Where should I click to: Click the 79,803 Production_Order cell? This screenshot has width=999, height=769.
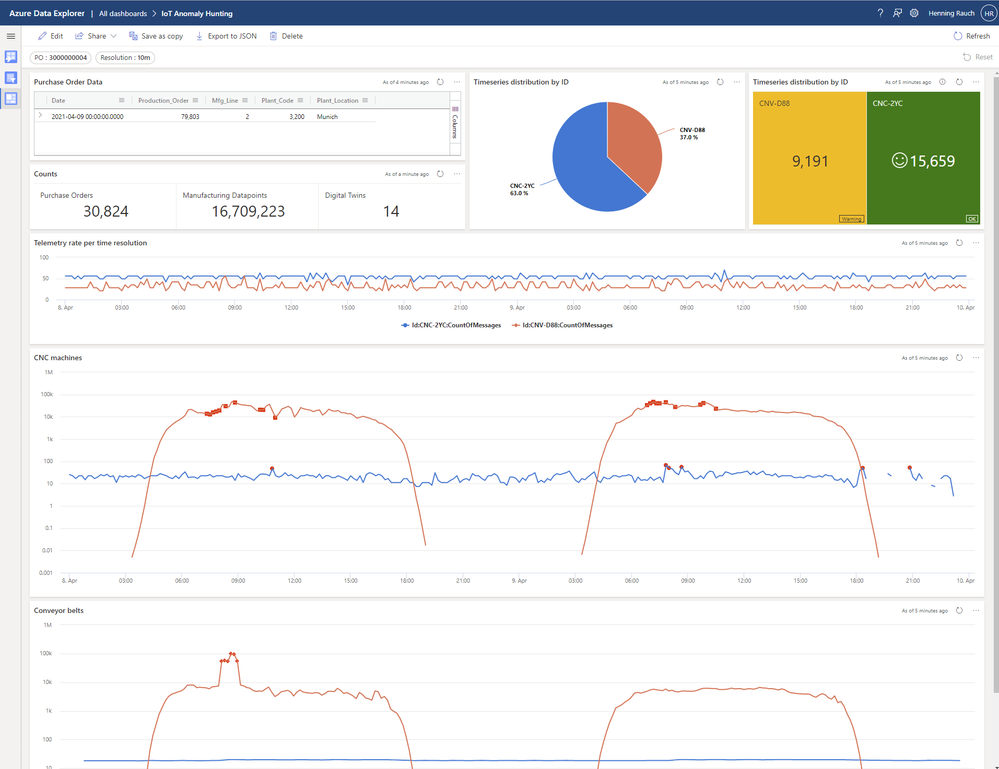tap(190, 117)
